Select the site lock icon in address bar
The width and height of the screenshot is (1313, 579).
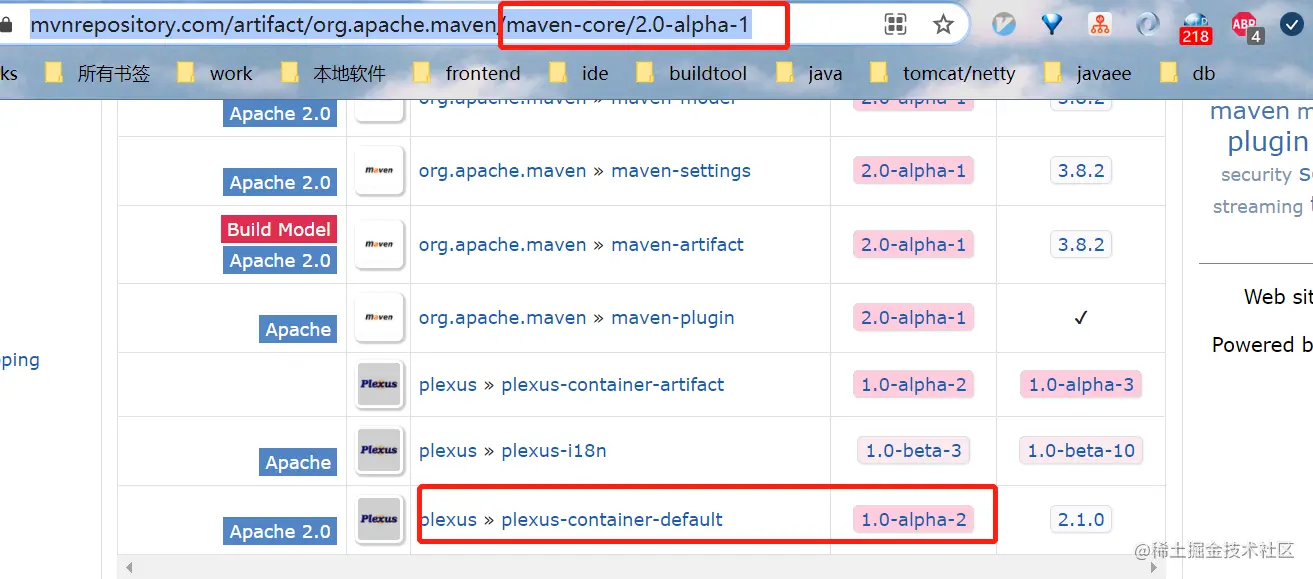[7, 25]
